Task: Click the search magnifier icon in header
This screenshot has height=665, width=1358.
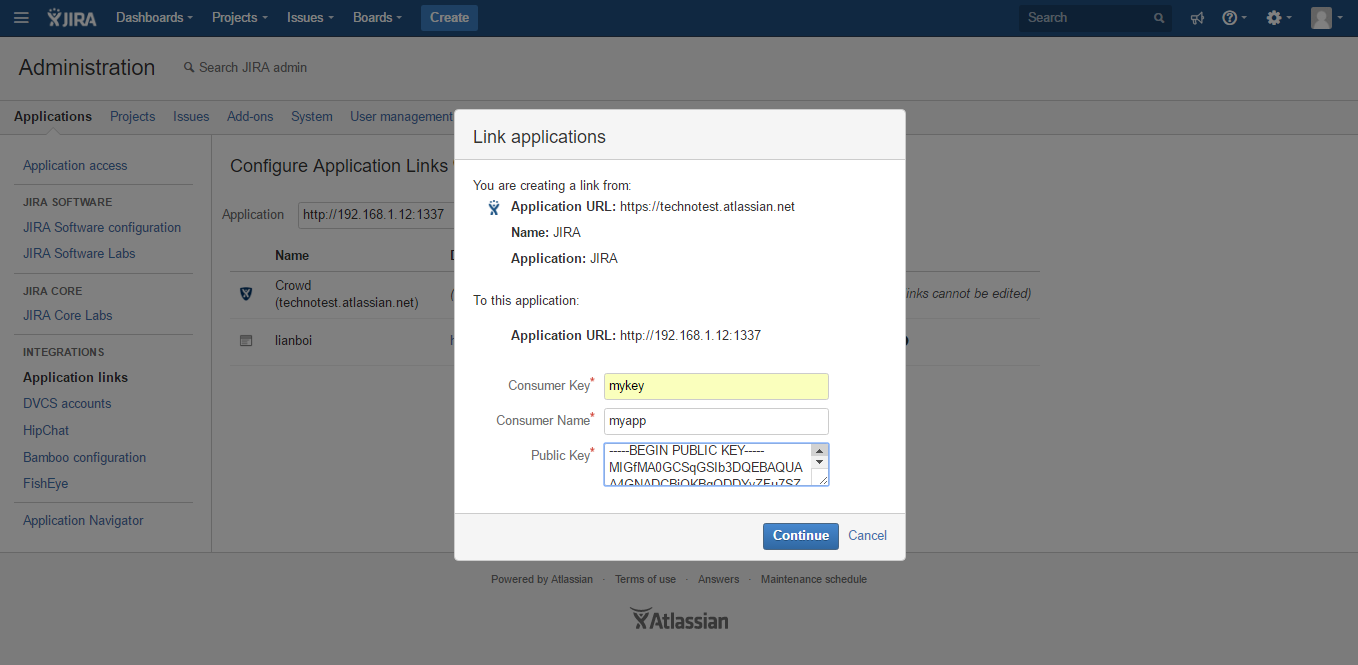Action: [x=1159, y=18]
